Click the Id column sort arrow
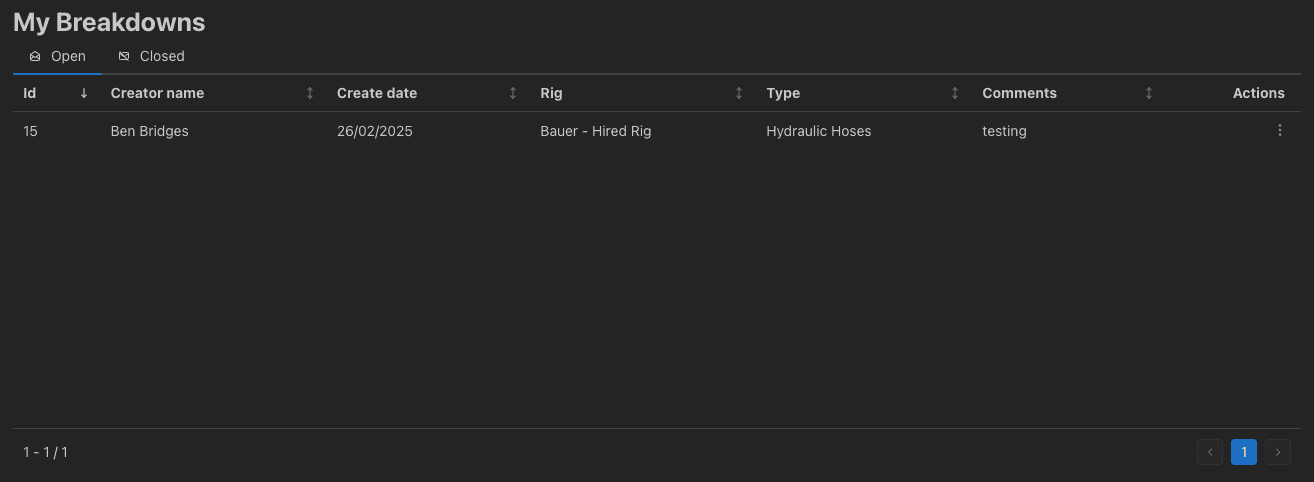The width and height of the screenshot is (1314, 482). click(x=84, y=93)
